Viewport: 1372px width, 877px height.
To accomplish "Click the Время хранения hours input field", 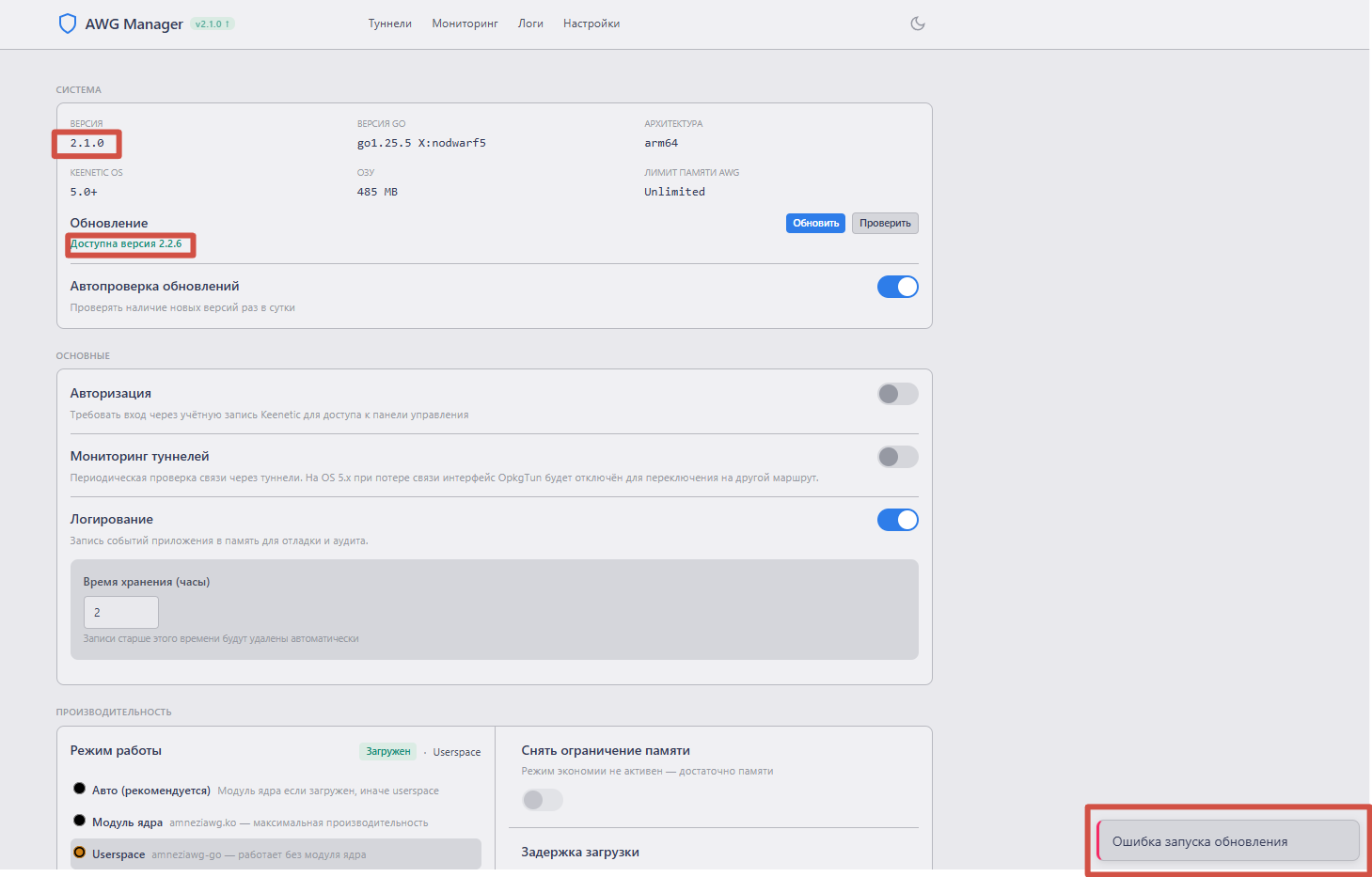I will pyautogui.click(x=120, y=613).
